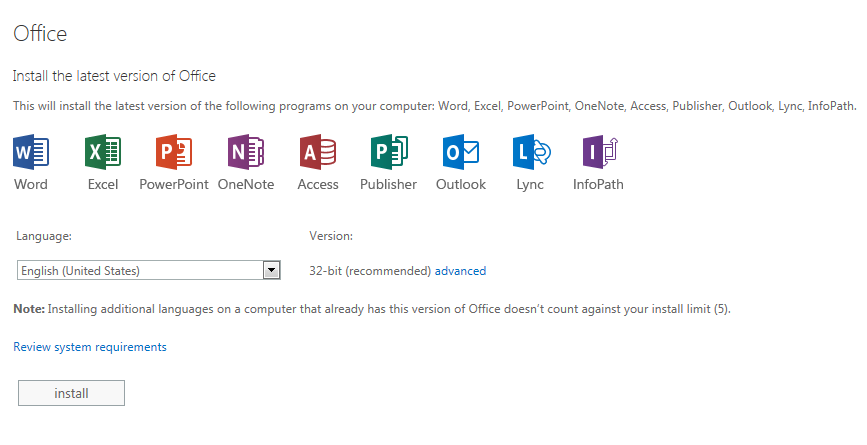
Task: Click the 'Office' page heading
Action: 40,34
